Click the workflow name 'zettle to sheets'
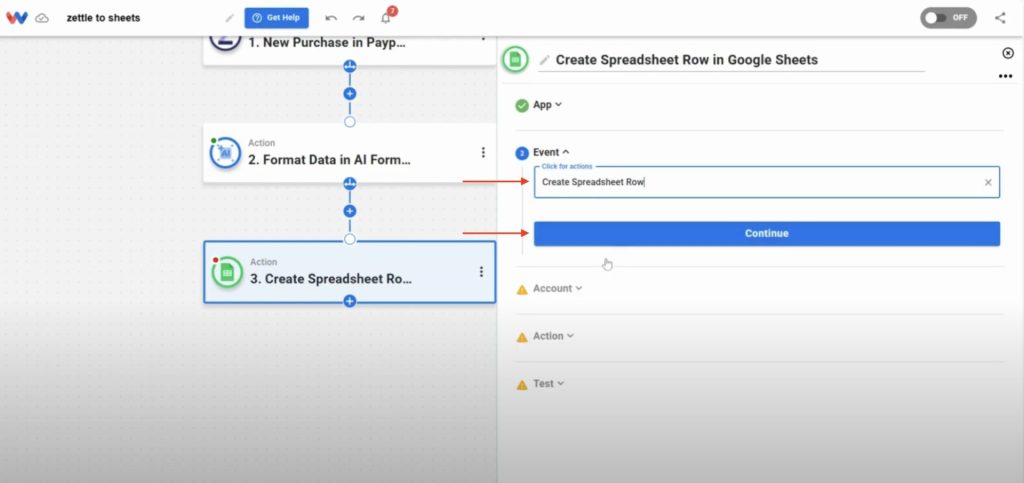The width and height of the screenshot is (1024, 483). click(103, 18)
